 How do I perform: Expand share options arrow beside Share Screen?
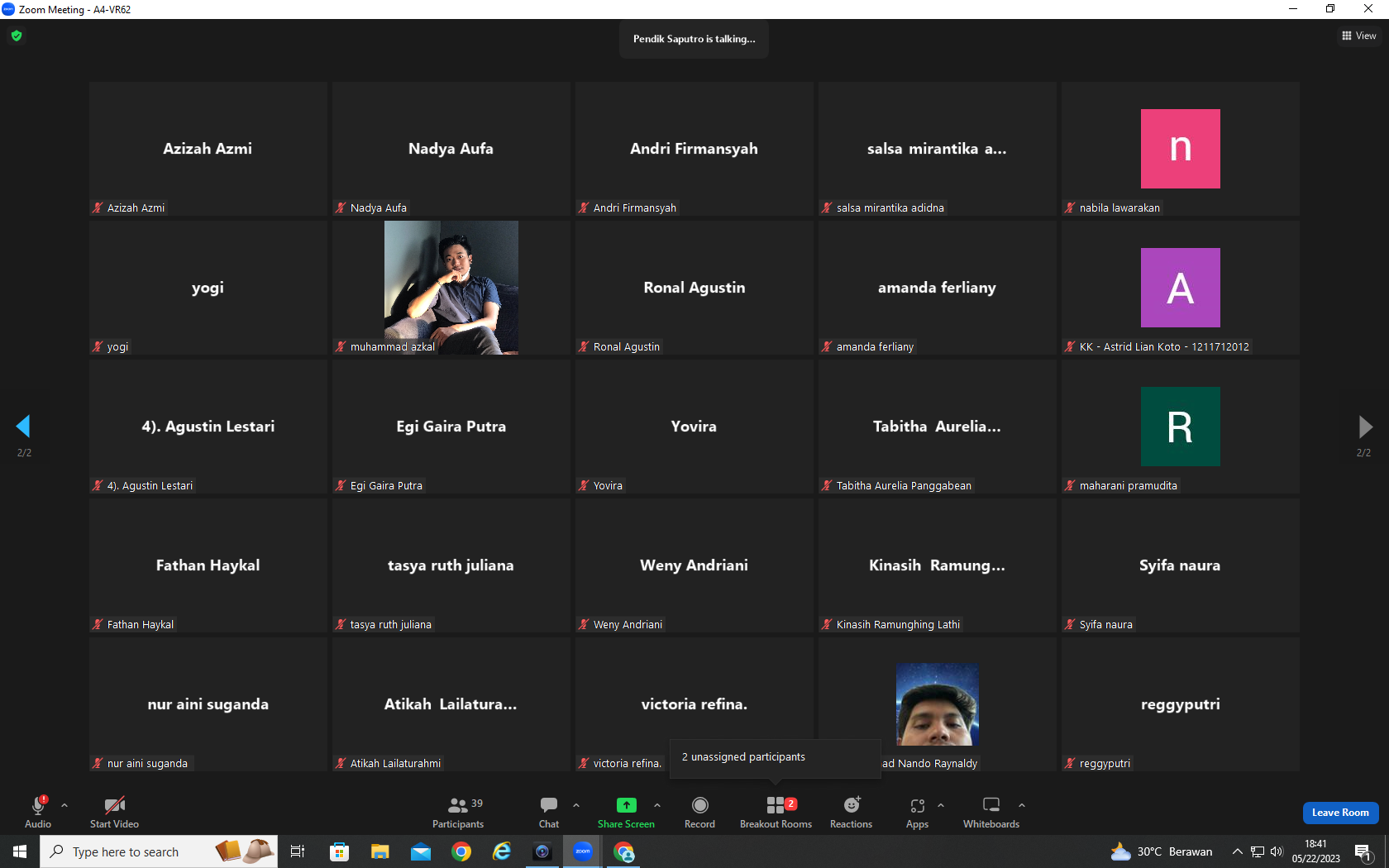[657, 804]
